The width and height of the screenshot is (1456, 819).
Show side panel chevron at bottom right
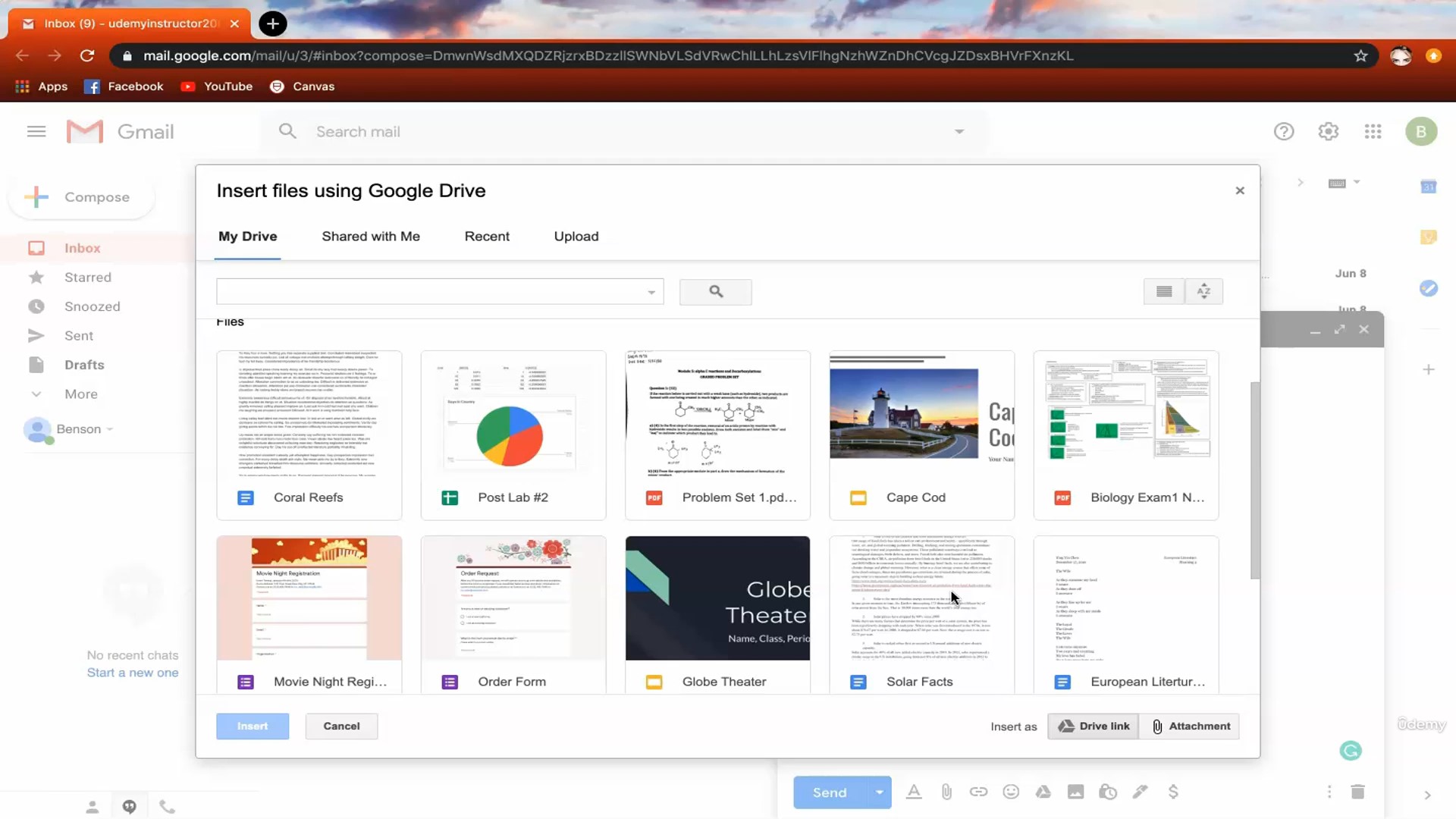pyautogui.click(x=1427, y=795)
